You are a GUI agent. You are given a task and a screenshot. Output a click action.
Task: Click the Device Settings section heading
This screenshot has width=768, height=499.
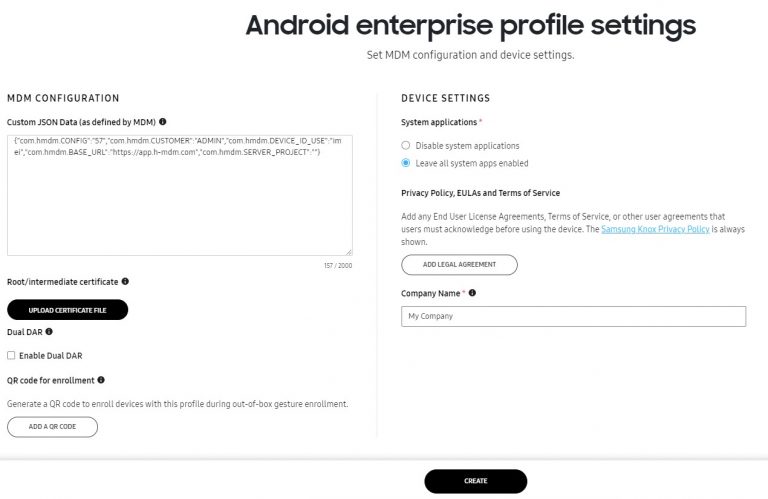445,98
